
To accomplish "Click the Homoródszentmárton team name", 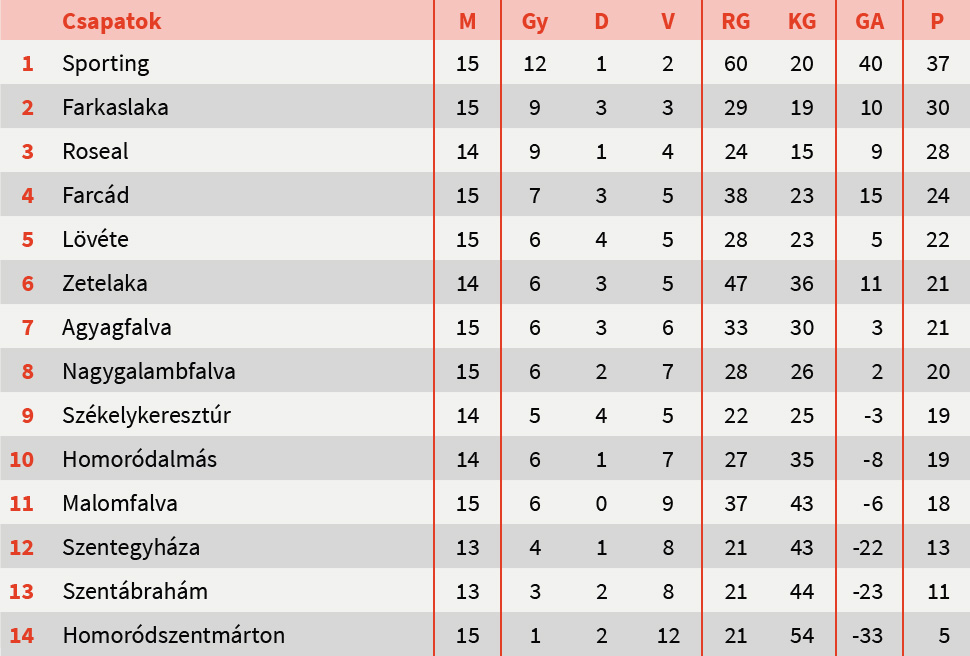I will tap(173, 635).
